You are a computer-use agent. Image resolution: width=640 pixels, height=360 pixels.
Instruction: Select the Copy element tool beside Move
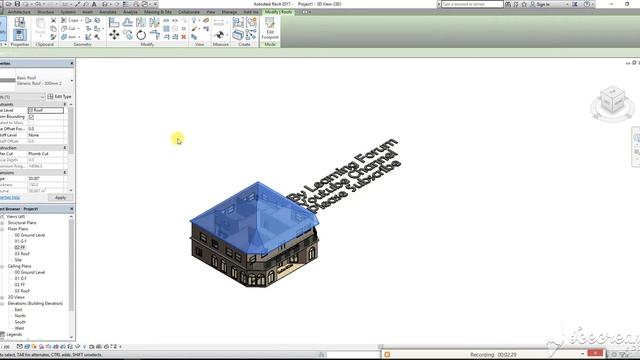click(x=128, y=35)
